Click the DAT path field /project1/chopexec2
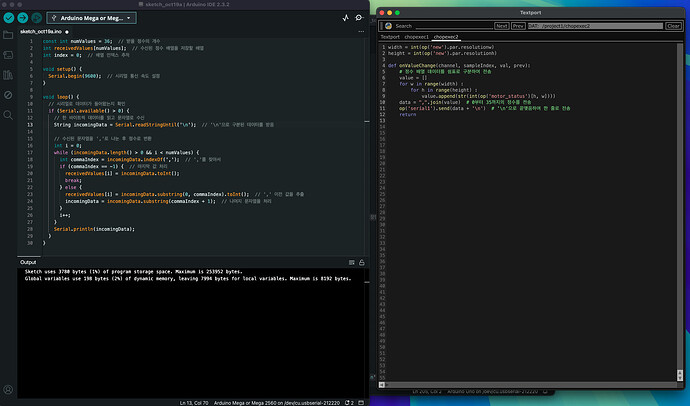The width and height of the screenshot is (690, 406). pyautogui.click(x=595, y=26)
